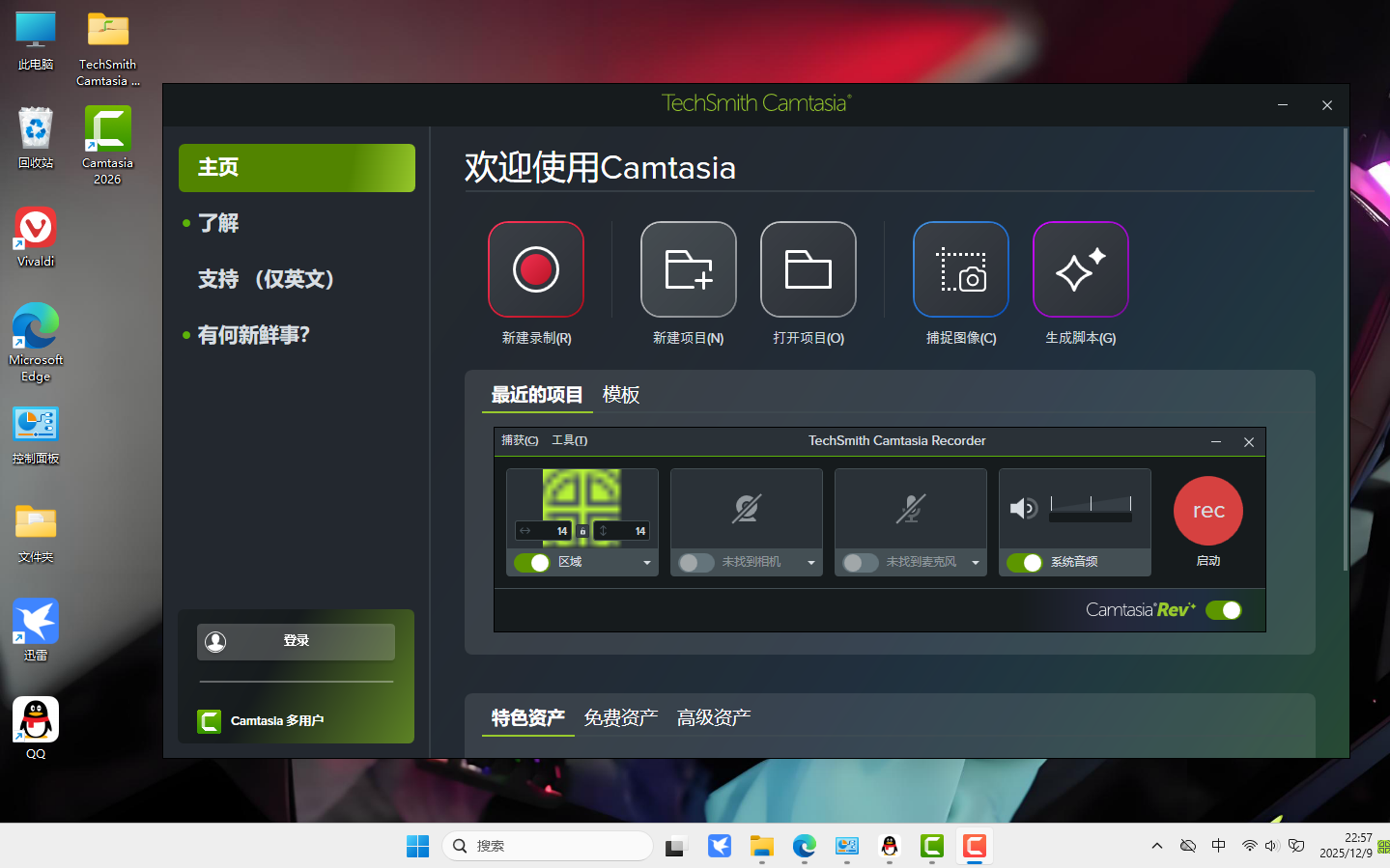Open the TechSmith Camtasia folder on desktop
Image resolution: width=1390 pixels, height=868 pixels.
click(108, 49)
